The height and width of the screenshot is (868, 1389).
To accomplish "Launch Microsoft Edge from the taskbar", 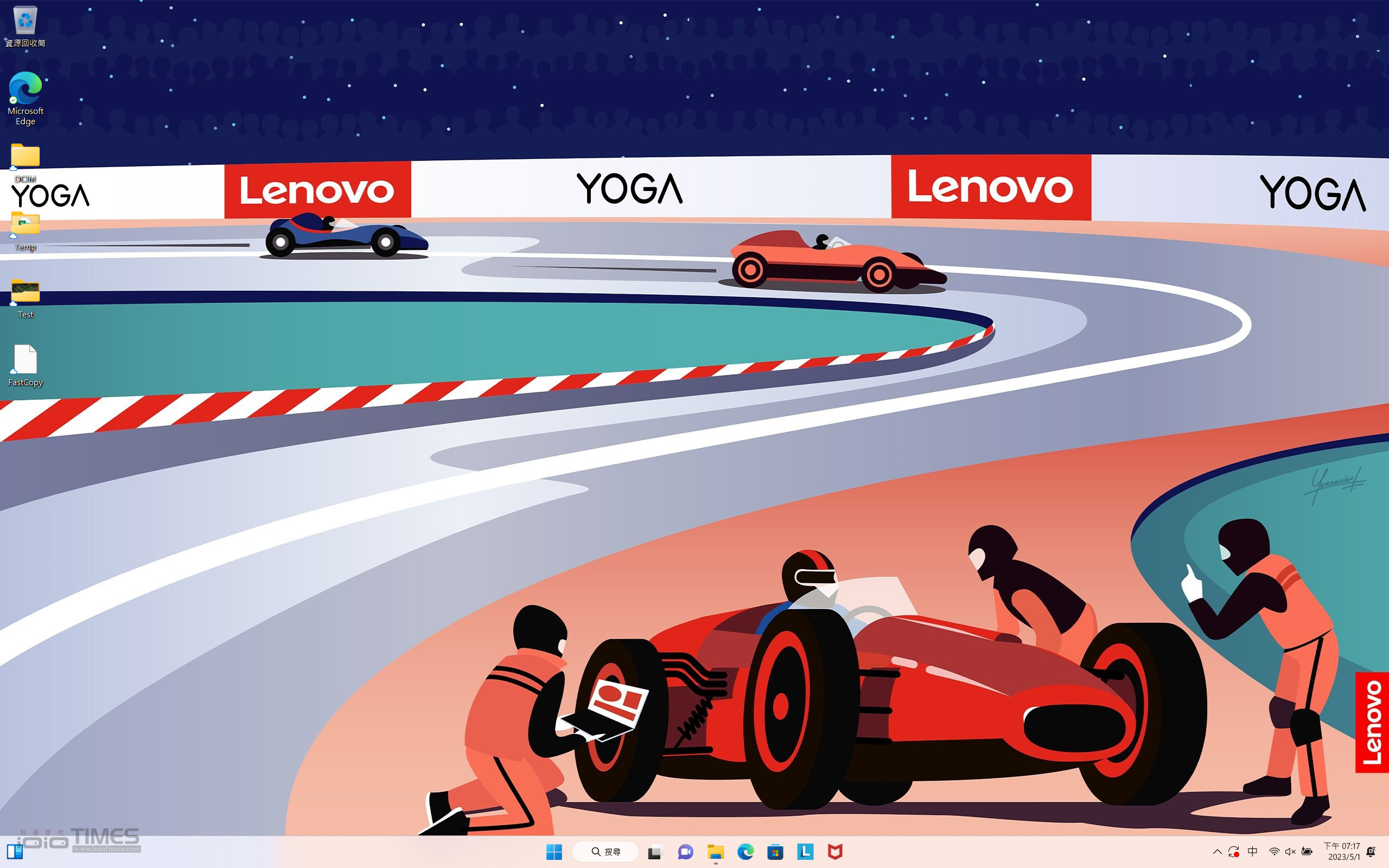I will 745,852.
